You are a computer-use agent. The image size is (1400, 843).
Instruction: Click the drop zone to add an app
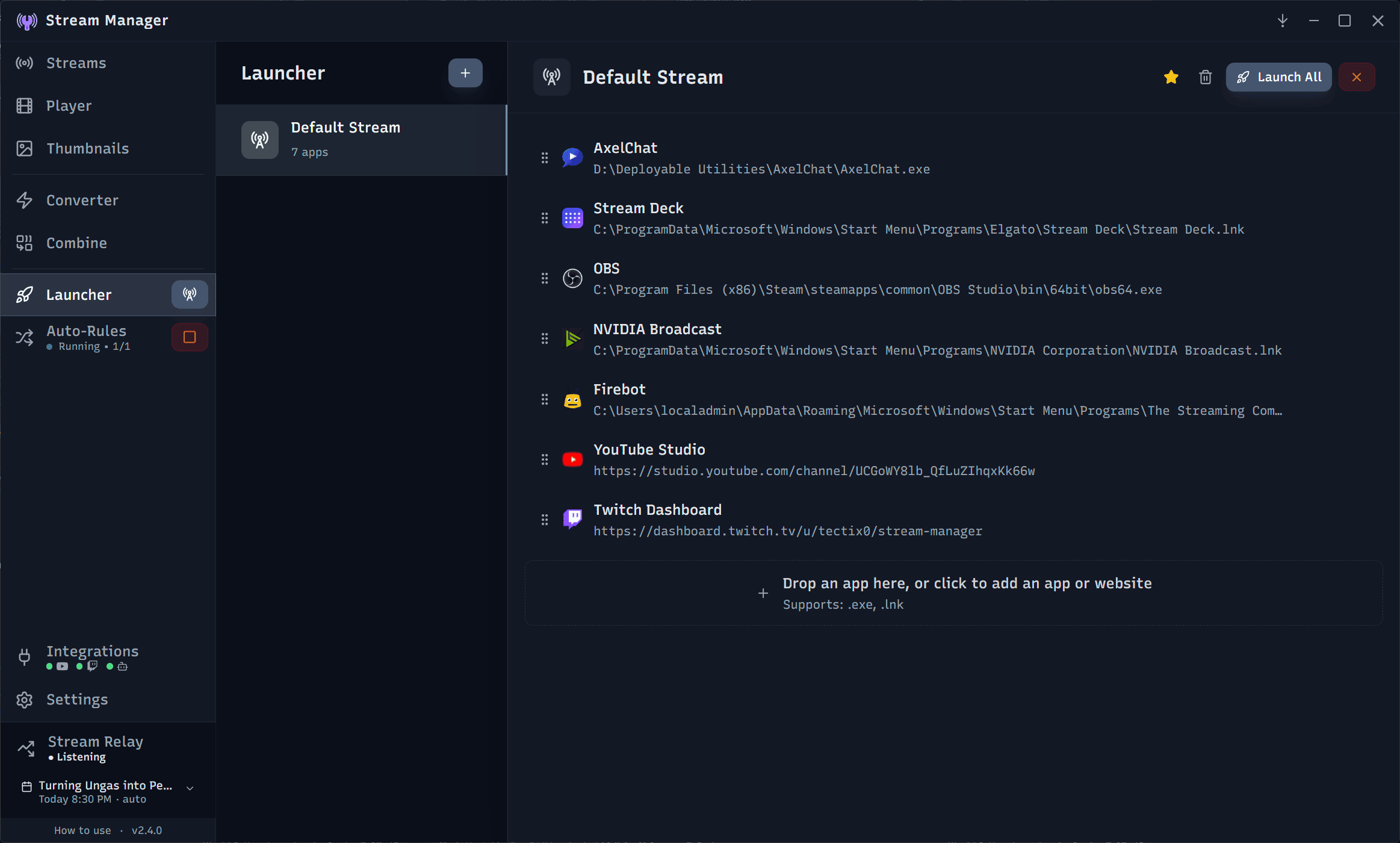pos(954,593)
